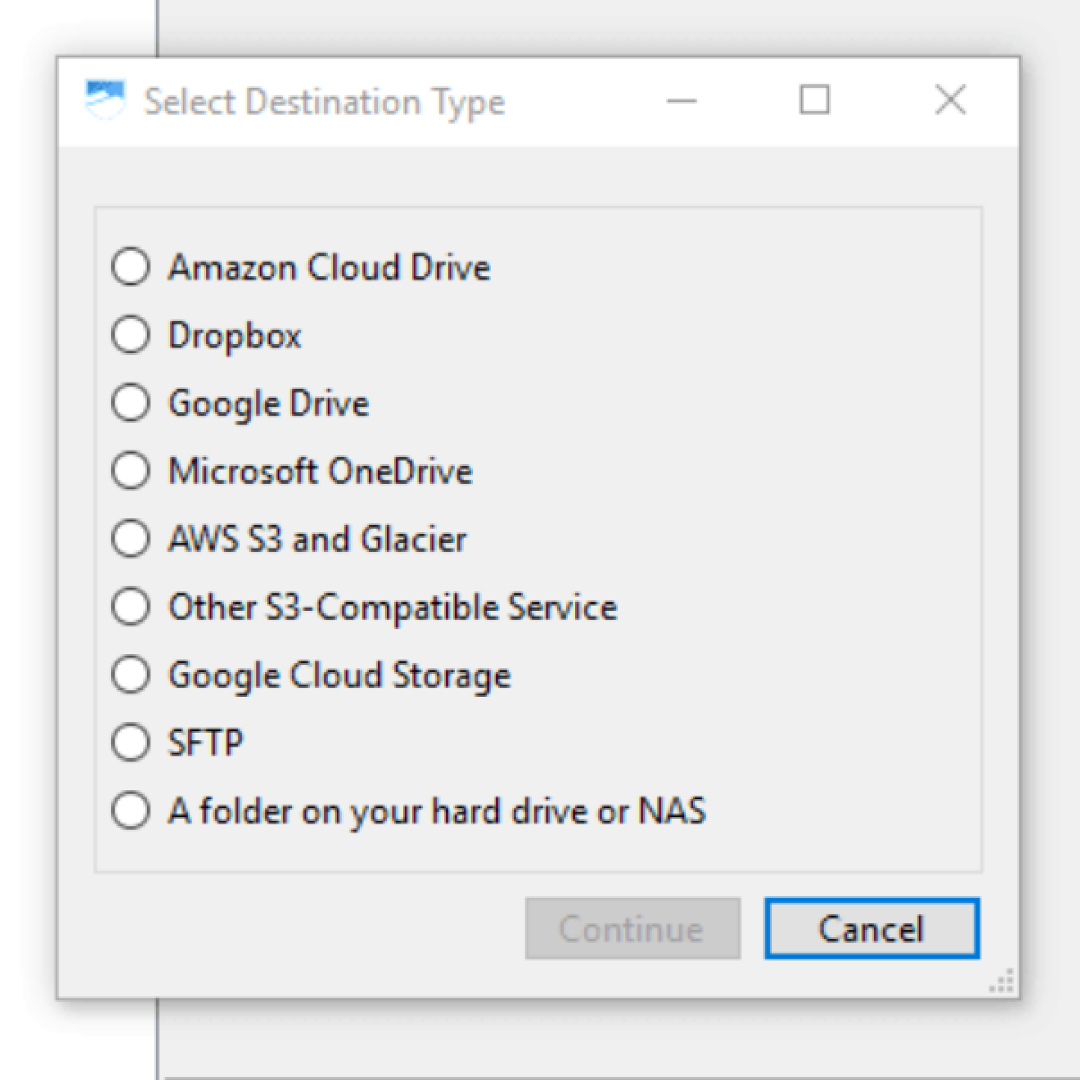This screenshot has height=1080, width=1080.
Task: Select Google Cloud Storage radio button
Action: pos(130,674)
